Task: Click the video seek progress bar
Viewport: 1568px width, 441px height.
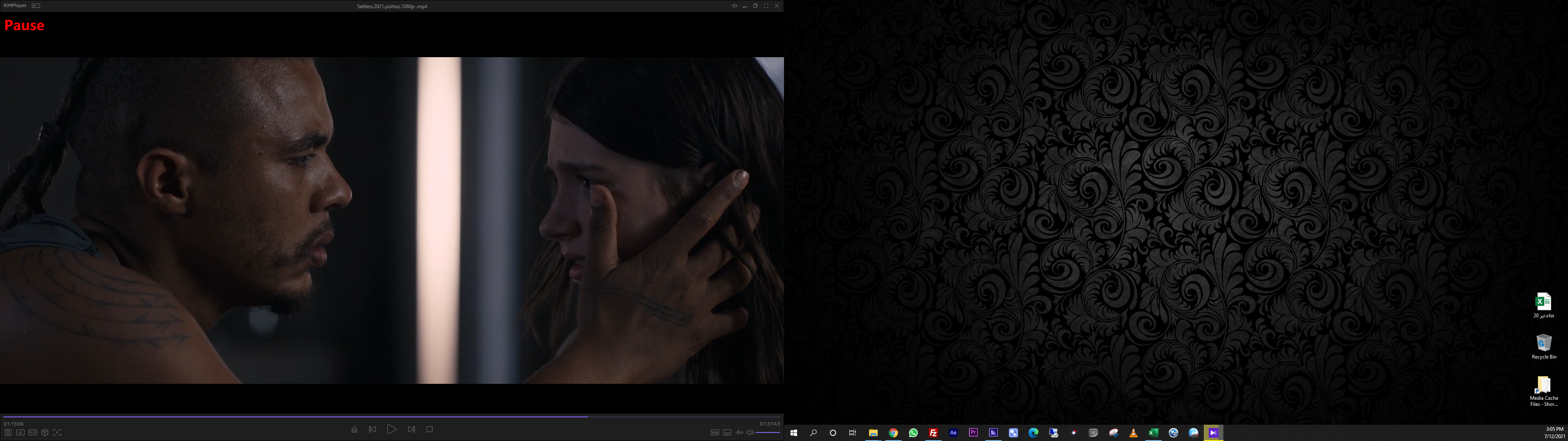Action: (390, 416)
